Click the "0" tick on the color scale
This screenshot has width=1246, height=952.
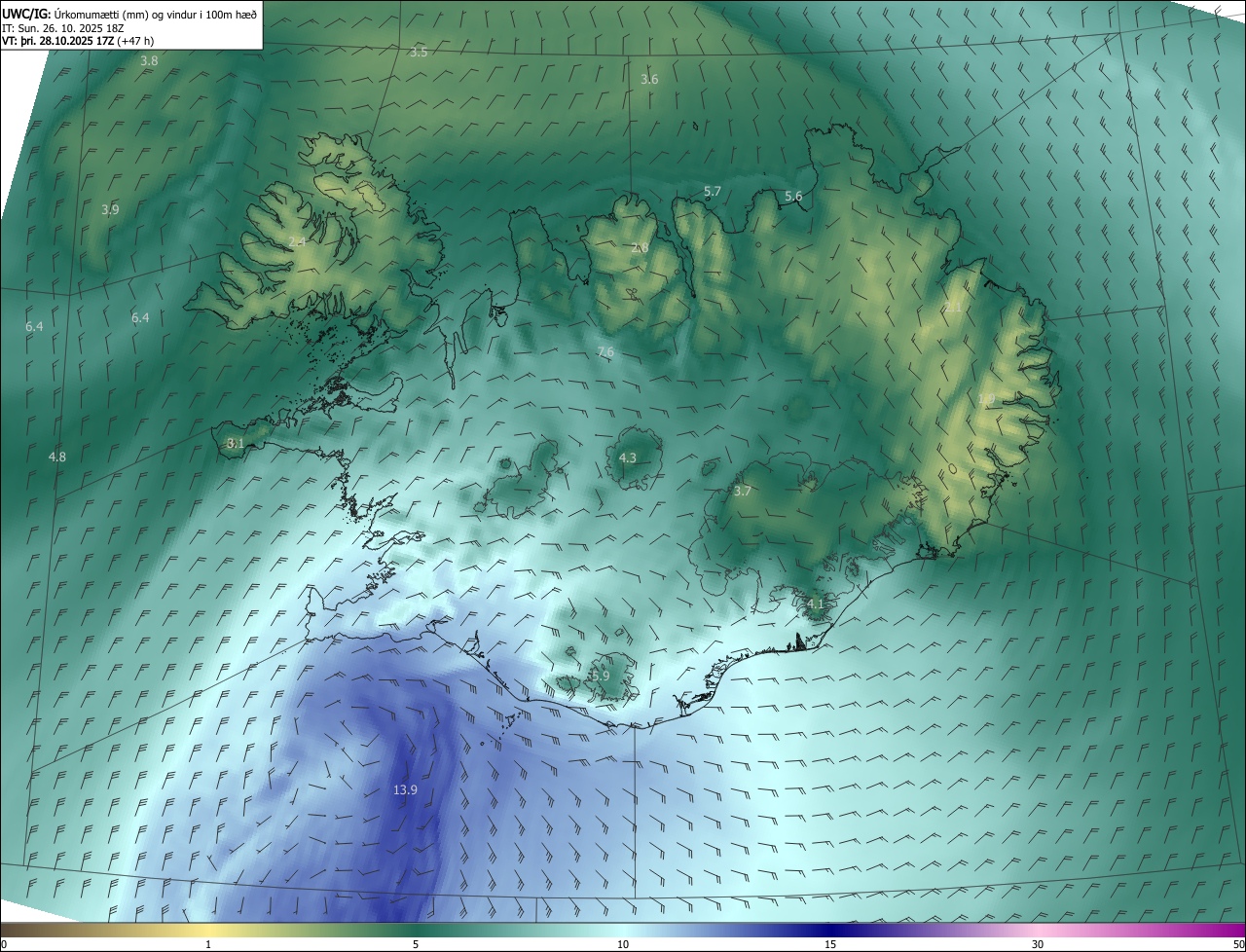pyautogui.click(x=4, y=944)
